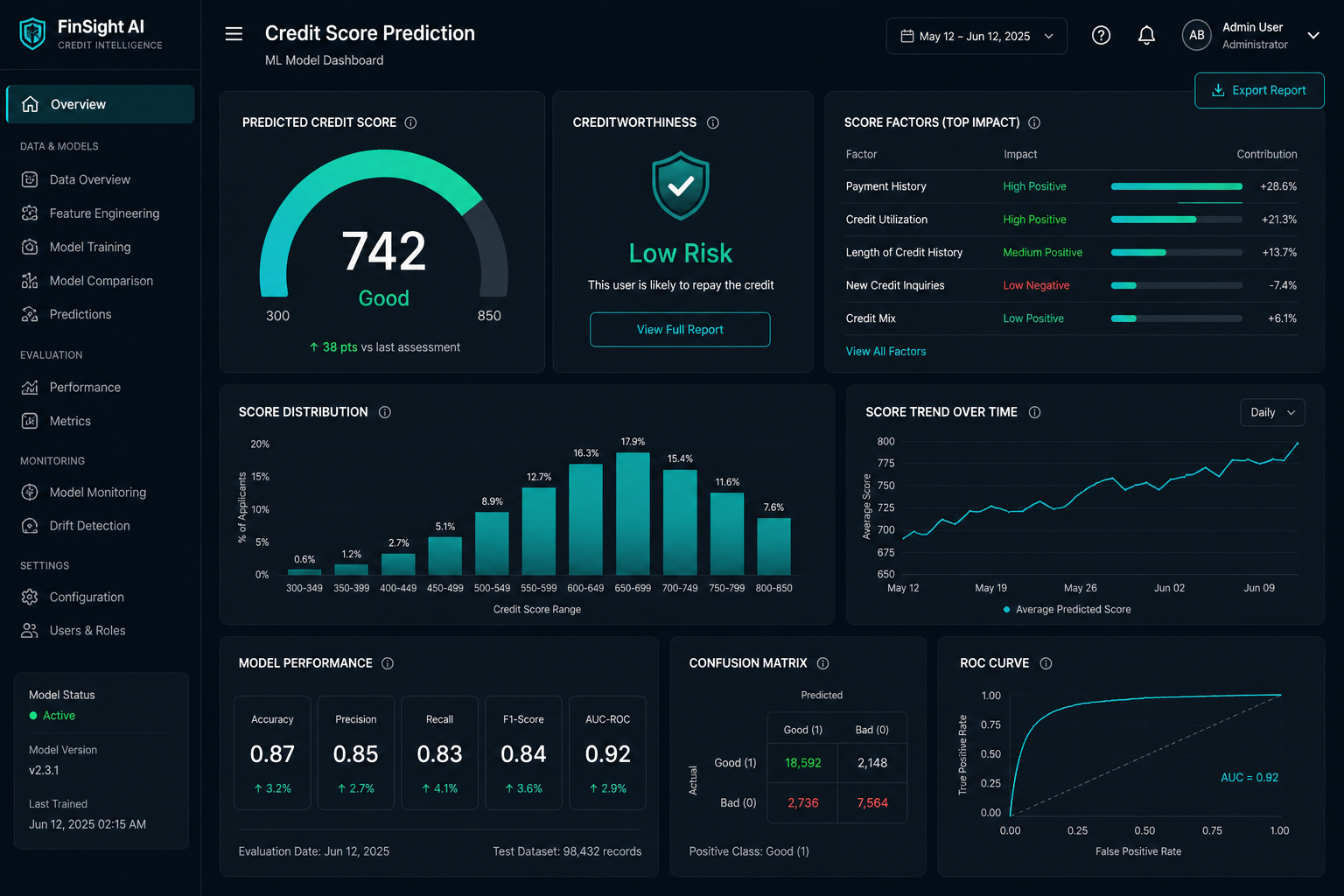The width and height of the screenshot is (1344, 896).
Task: Open the Daily interval dropdown
Action: [x=1272, y=412]
